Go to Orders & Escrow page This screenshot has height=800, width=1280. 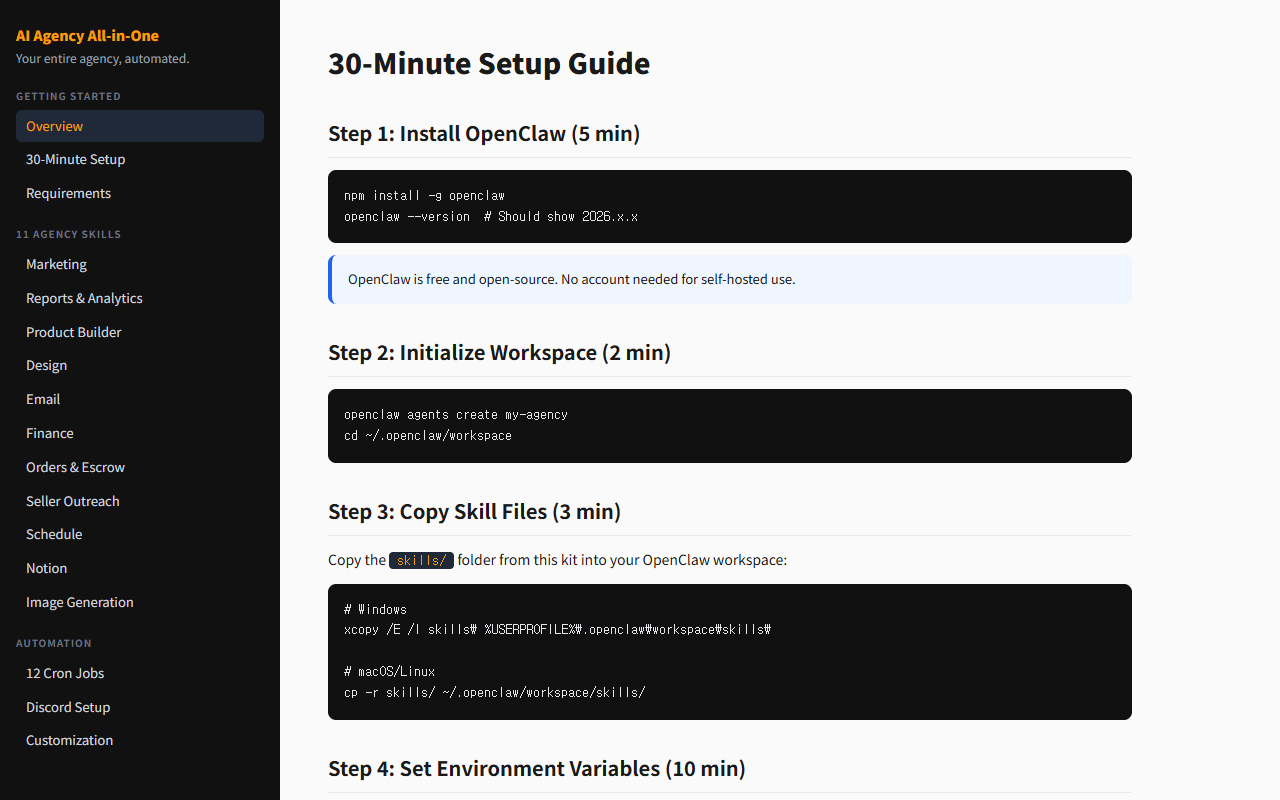pos(75,467)
